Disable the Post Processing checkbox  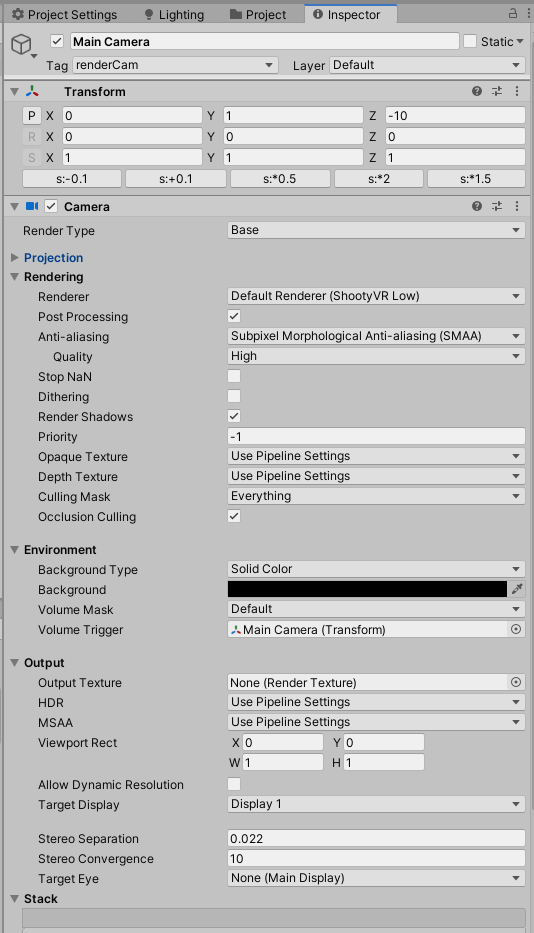point(234,316)
